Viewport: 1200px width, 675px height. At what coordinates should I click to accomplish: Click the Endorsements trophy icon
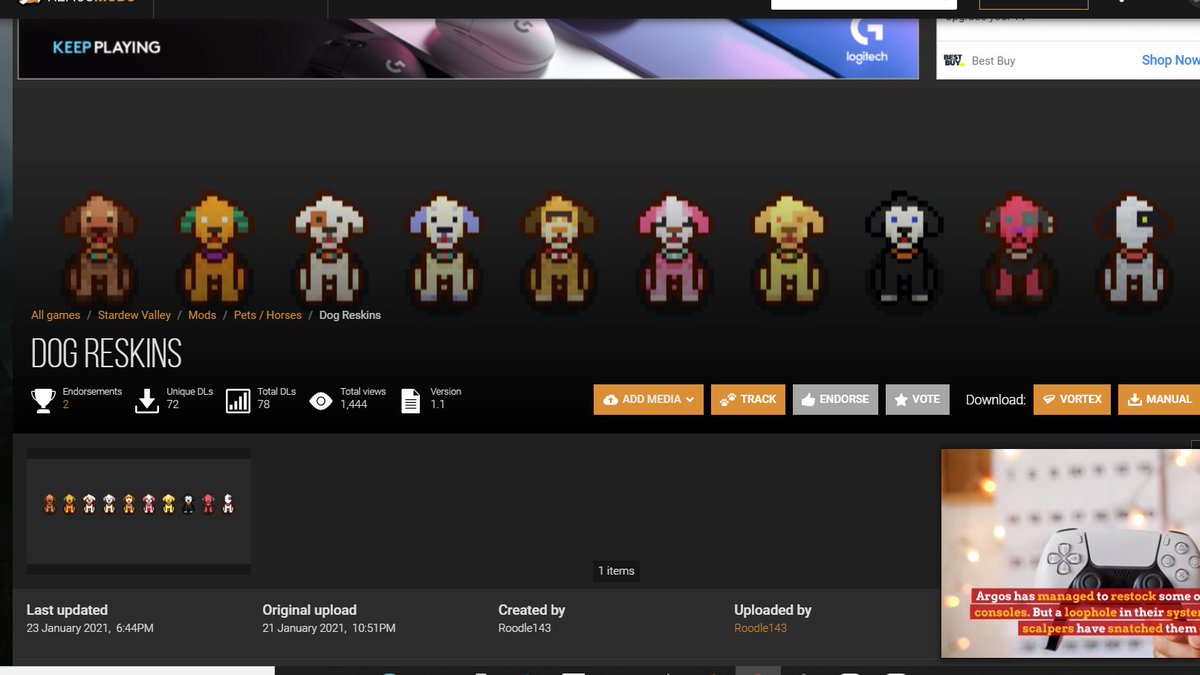(x=43, y=401)
